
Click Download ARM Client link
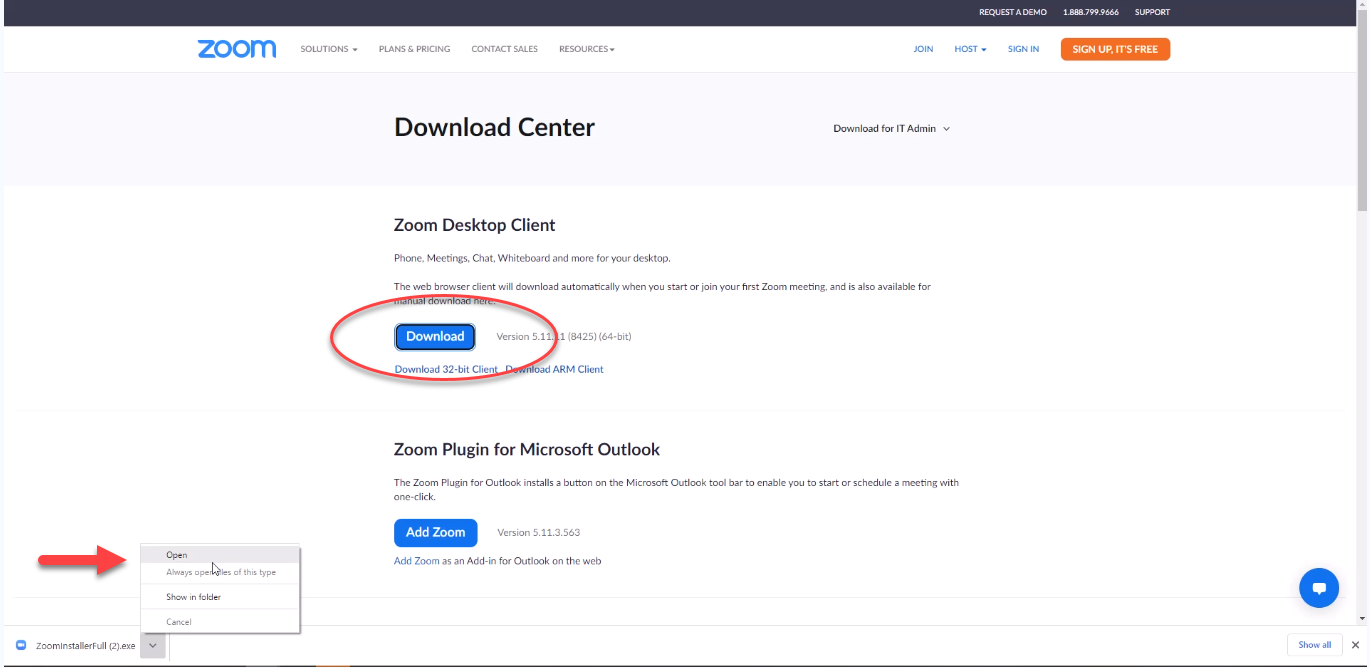(555, 369)
